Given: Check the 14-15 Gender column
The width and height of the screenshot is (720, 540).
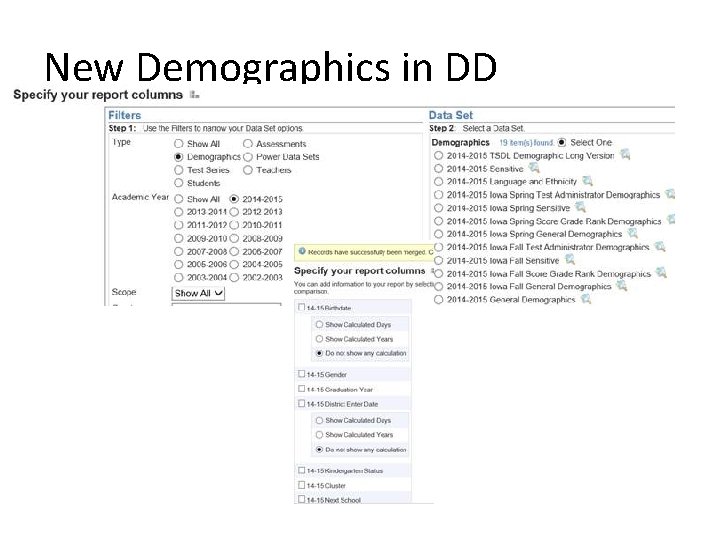Looking at the screenshot, I should coord(302,374).
